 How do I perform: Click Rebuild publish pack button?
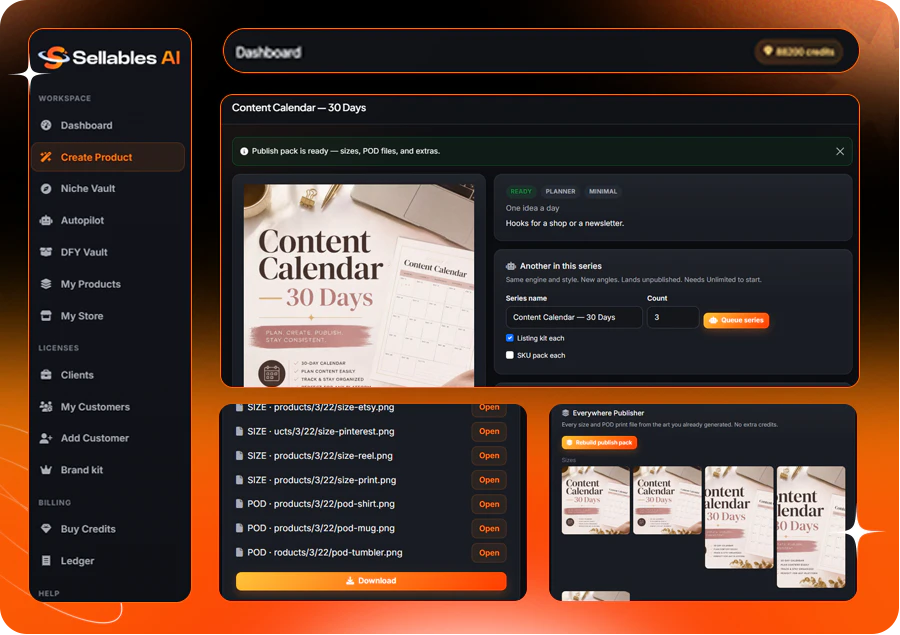[599, 443]
